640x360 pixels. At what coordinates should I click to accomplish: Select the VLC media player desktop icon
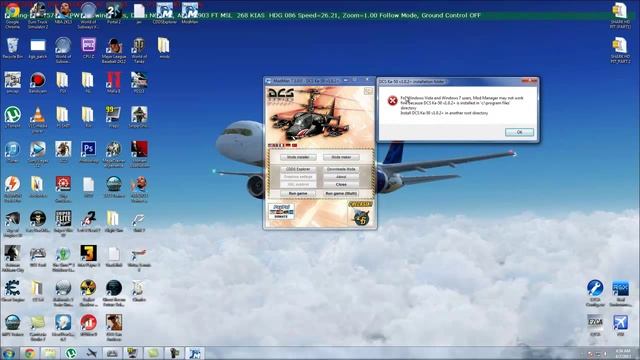(38, 120)
